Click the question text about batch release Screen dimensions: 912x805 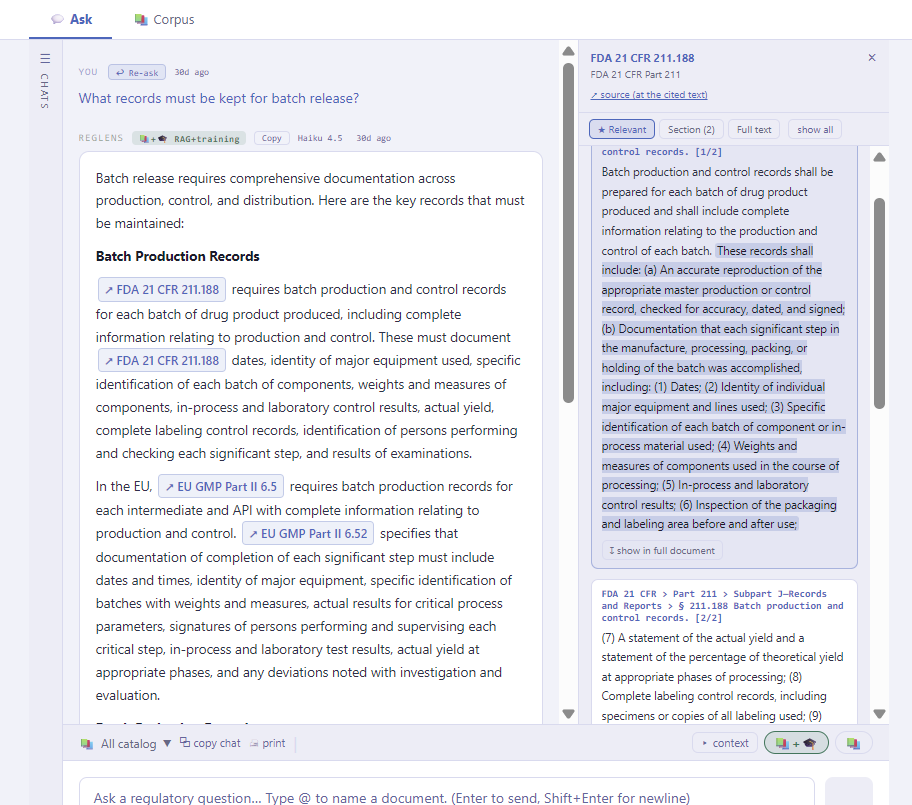point(219,98)
